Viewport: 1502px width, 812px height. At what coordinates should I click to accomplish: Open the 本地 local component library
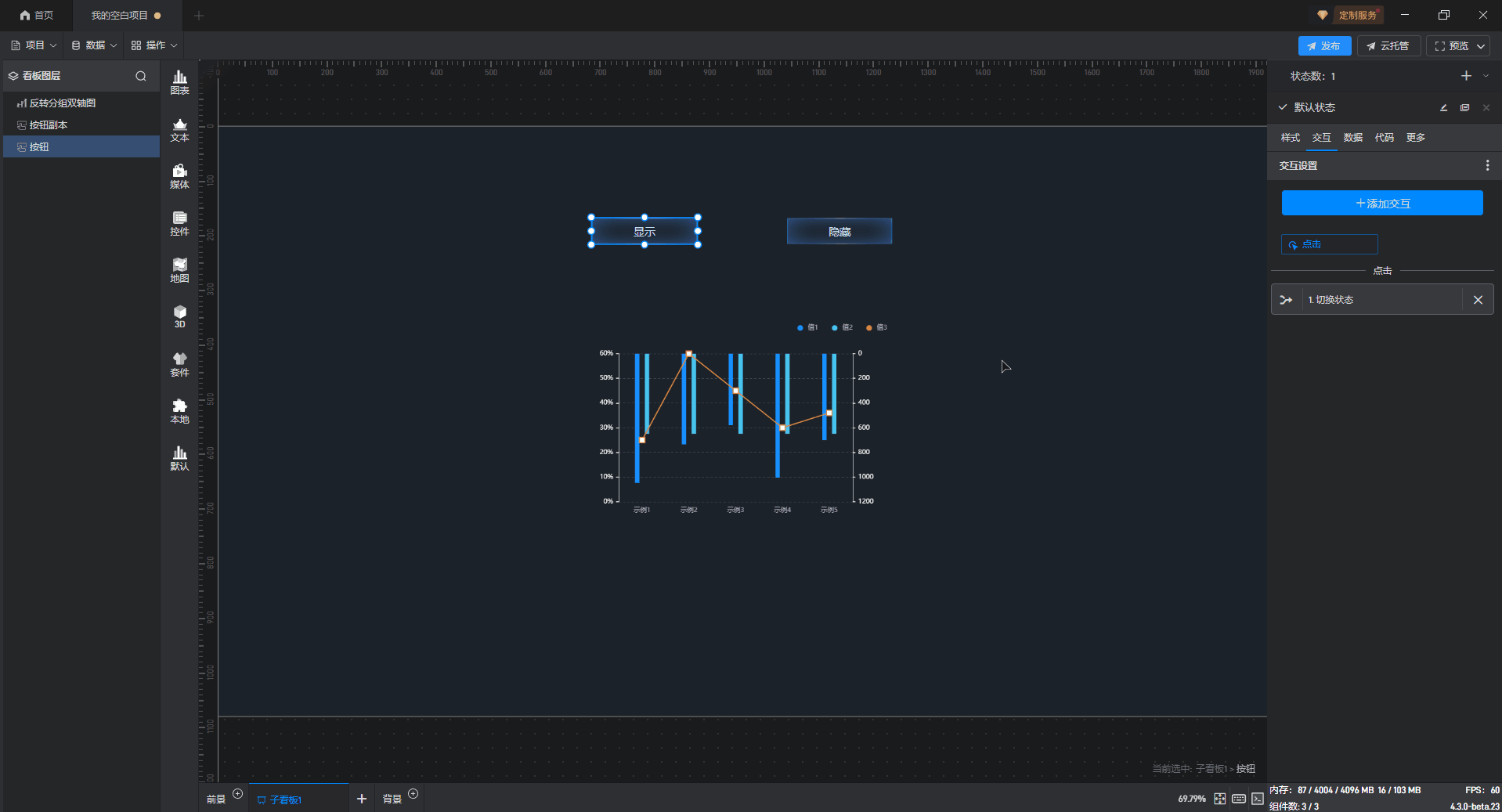pyautogui.click(x=179, y=411)
